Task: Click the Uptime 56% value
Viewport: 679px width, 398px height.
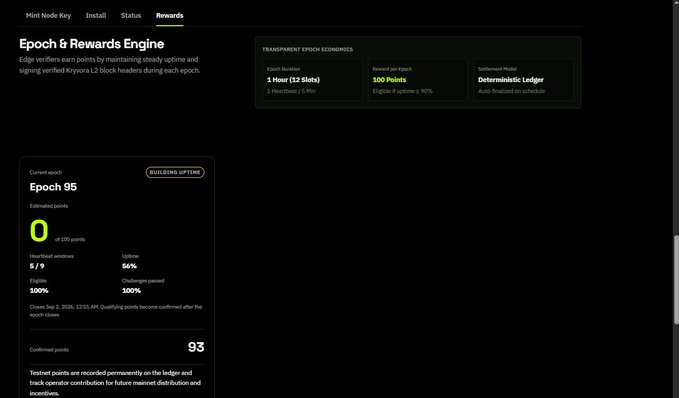Action: click(x=129, y=266)
